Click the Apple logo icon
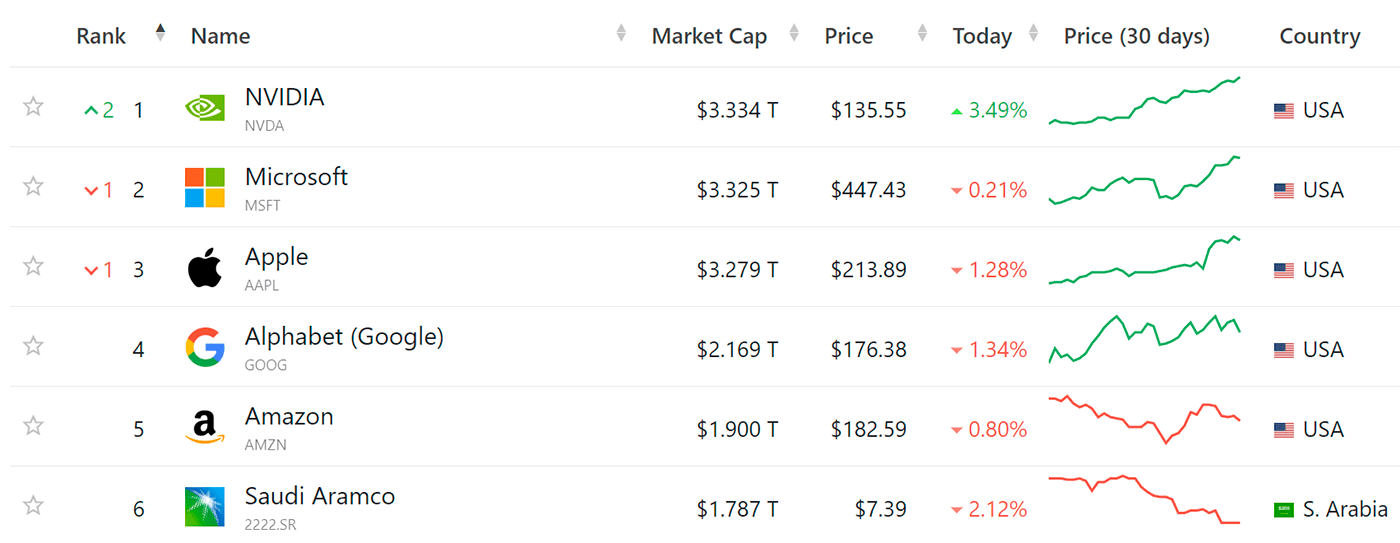The image size is (1400, 543). pos(205,269)
